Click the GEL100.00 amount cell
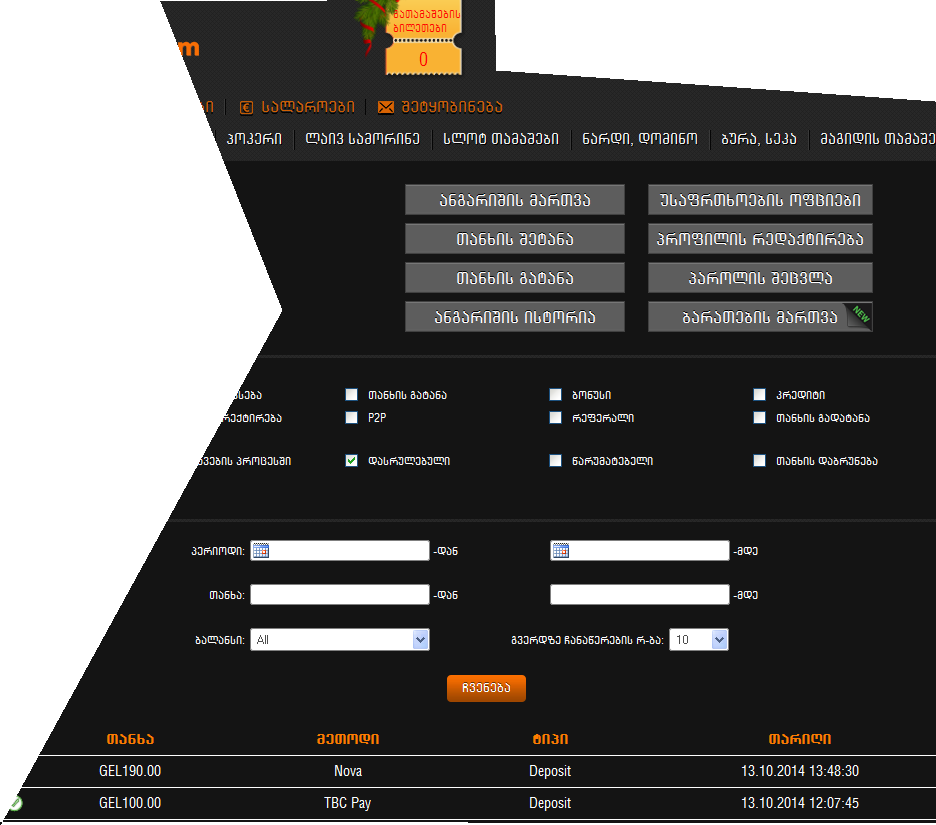 130,803
